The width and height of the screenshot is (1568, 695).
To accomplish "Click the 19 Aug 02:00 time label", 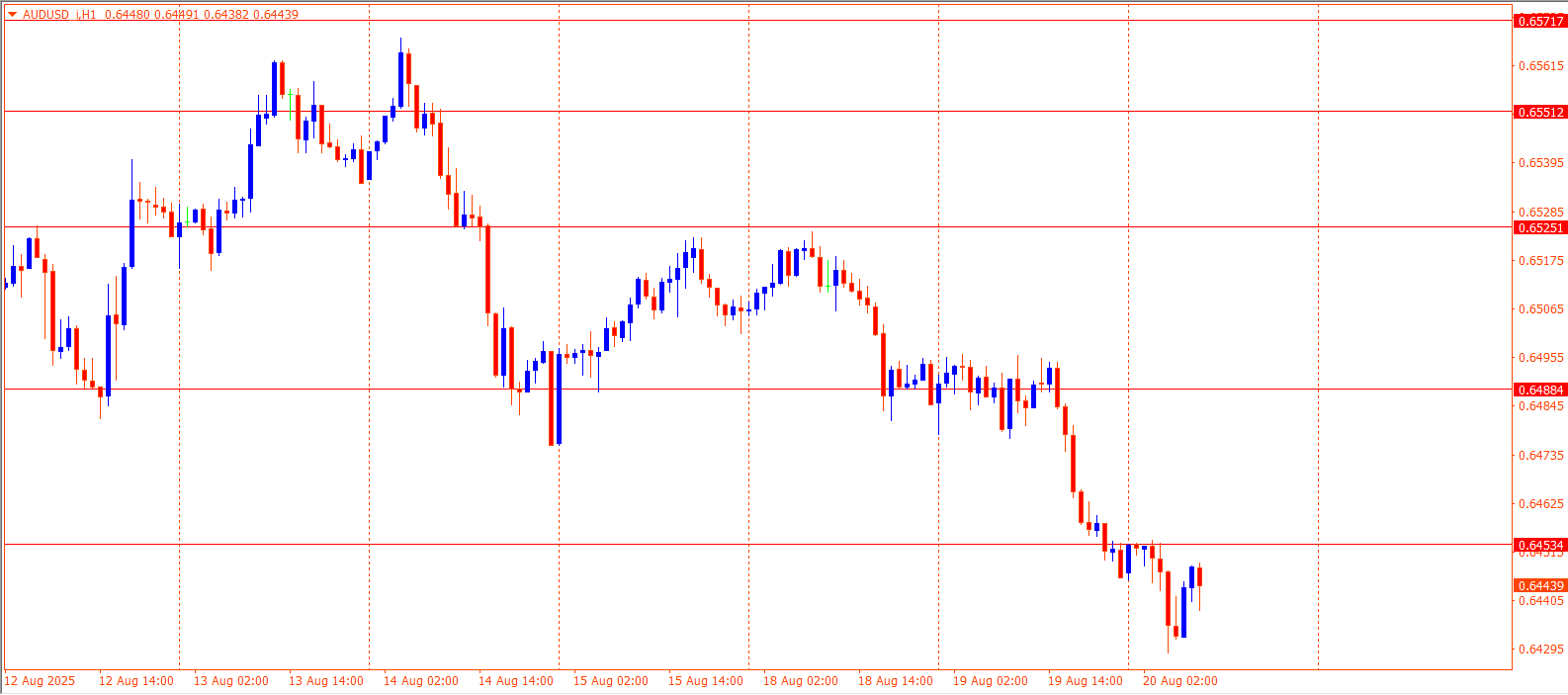I will tap(991, 681).
